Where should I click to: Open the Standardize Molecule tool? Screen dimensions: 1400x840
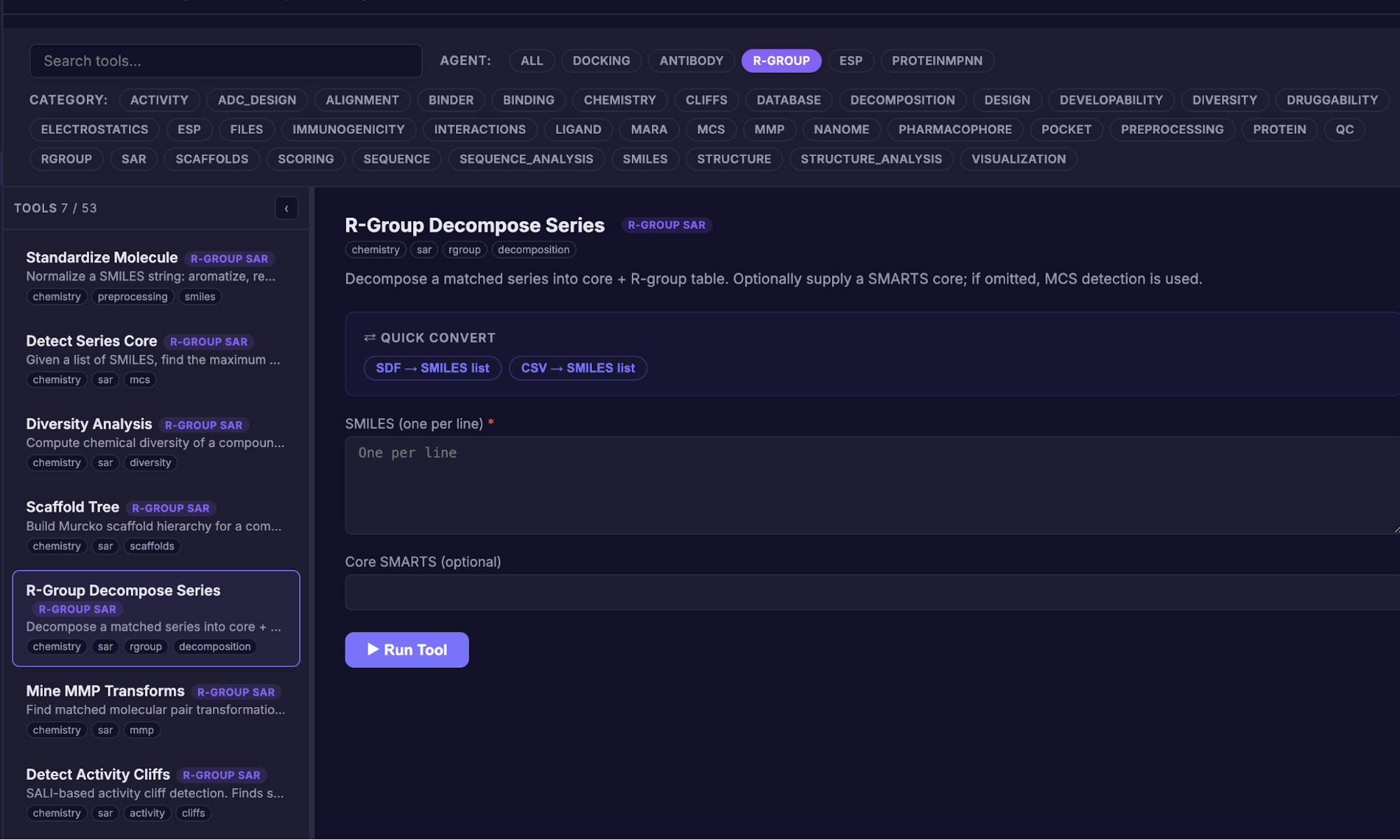click(102, 258)
